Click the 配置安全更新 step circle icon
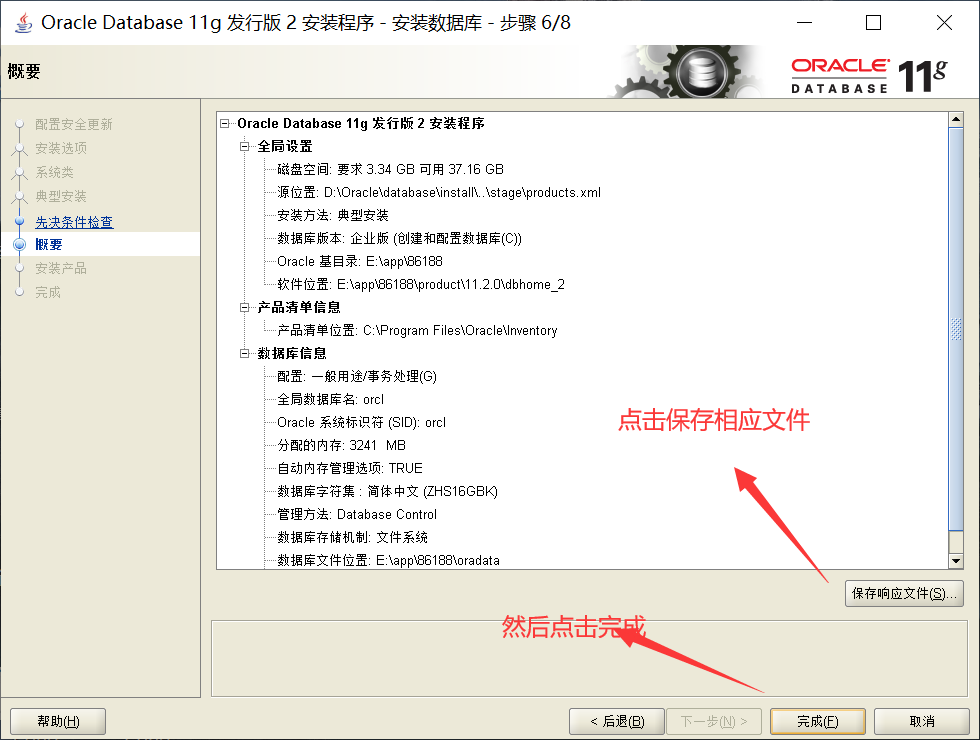Image resolution: width=980 pixels, height=740 pixels. pyautogui.click(x=20, y=124)
